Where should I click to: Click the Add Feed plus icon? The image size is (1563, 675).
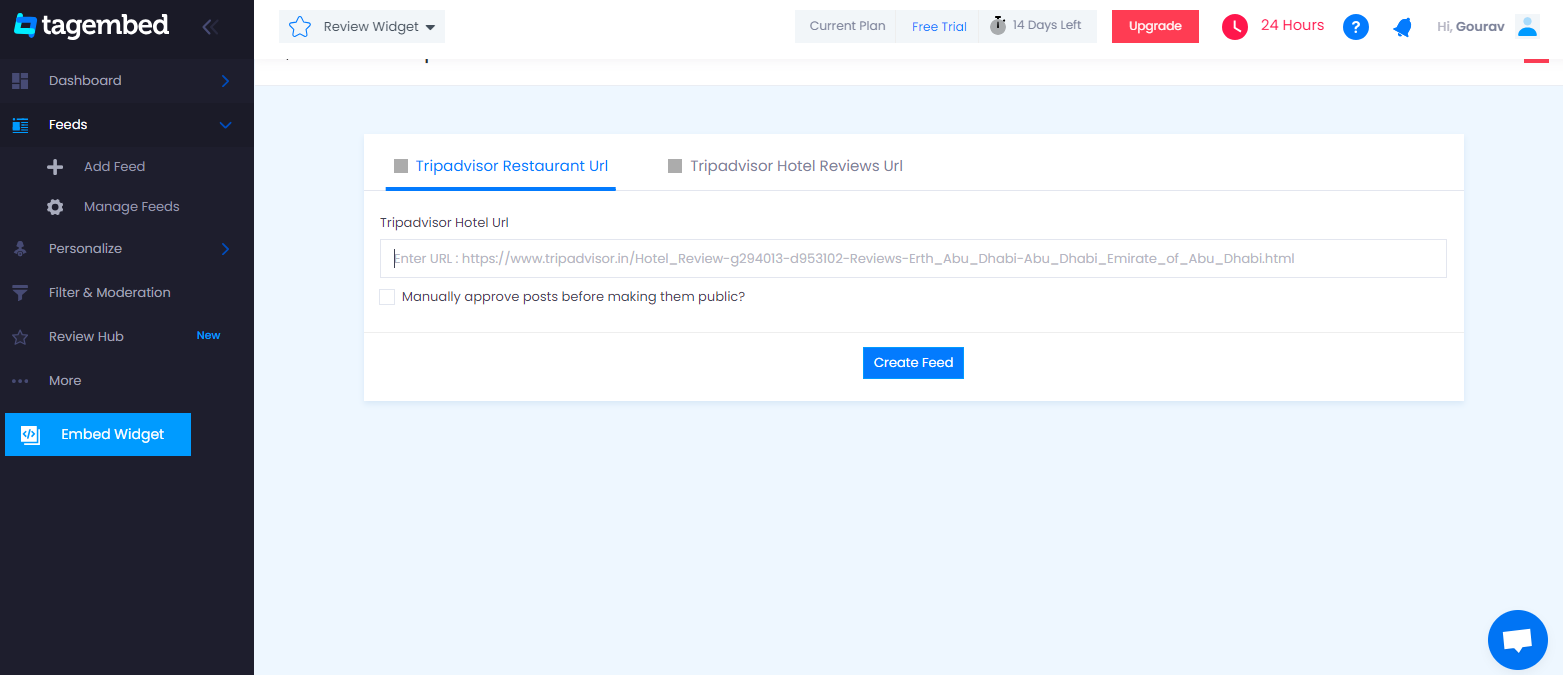[55, 167]
